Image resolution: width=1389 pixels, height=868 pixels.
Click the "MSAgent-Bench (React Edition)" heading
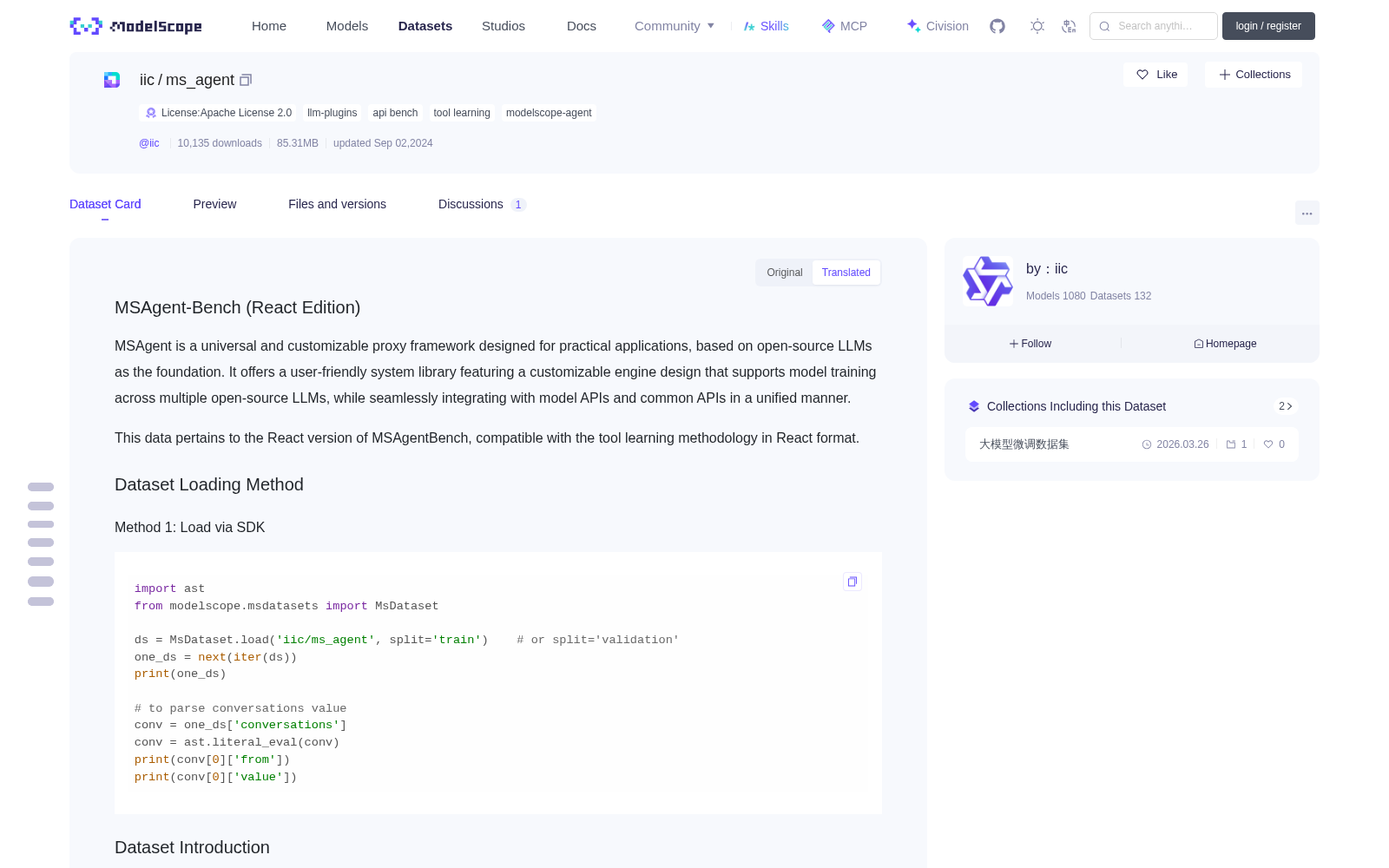point(237,307)
